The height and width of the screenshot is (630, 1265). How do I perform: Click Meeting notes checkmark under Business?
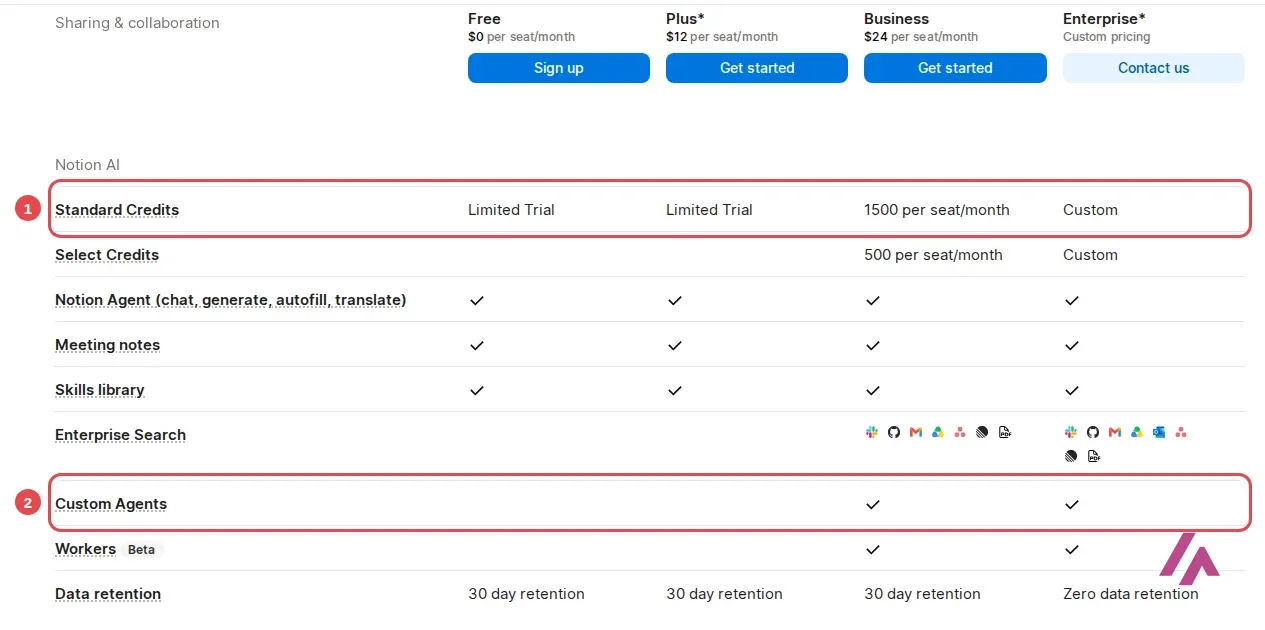click(x=873, y=345)
